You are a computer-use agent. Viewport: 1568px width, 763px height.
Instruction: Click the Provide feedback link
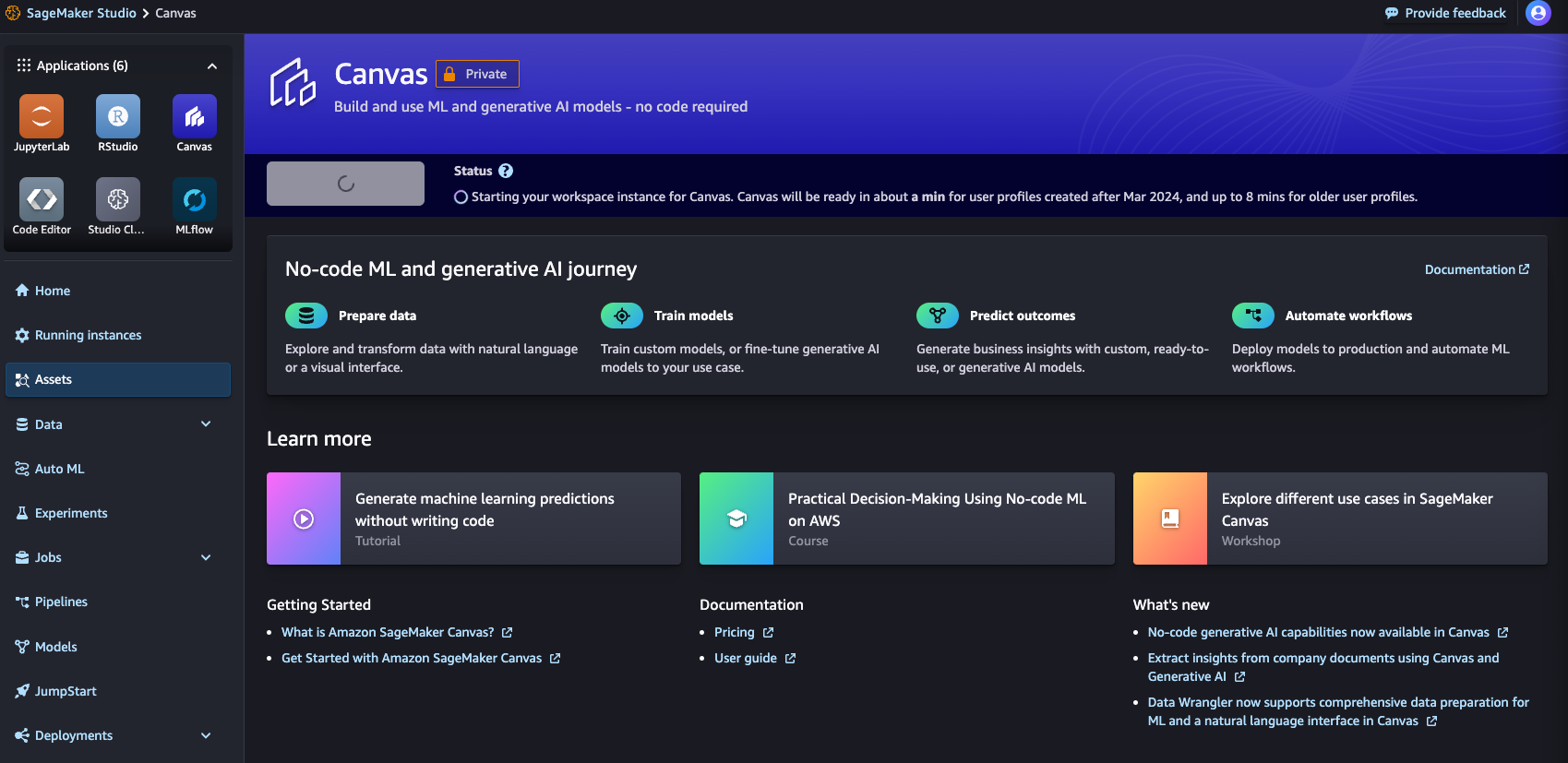tap(1445, 13)
